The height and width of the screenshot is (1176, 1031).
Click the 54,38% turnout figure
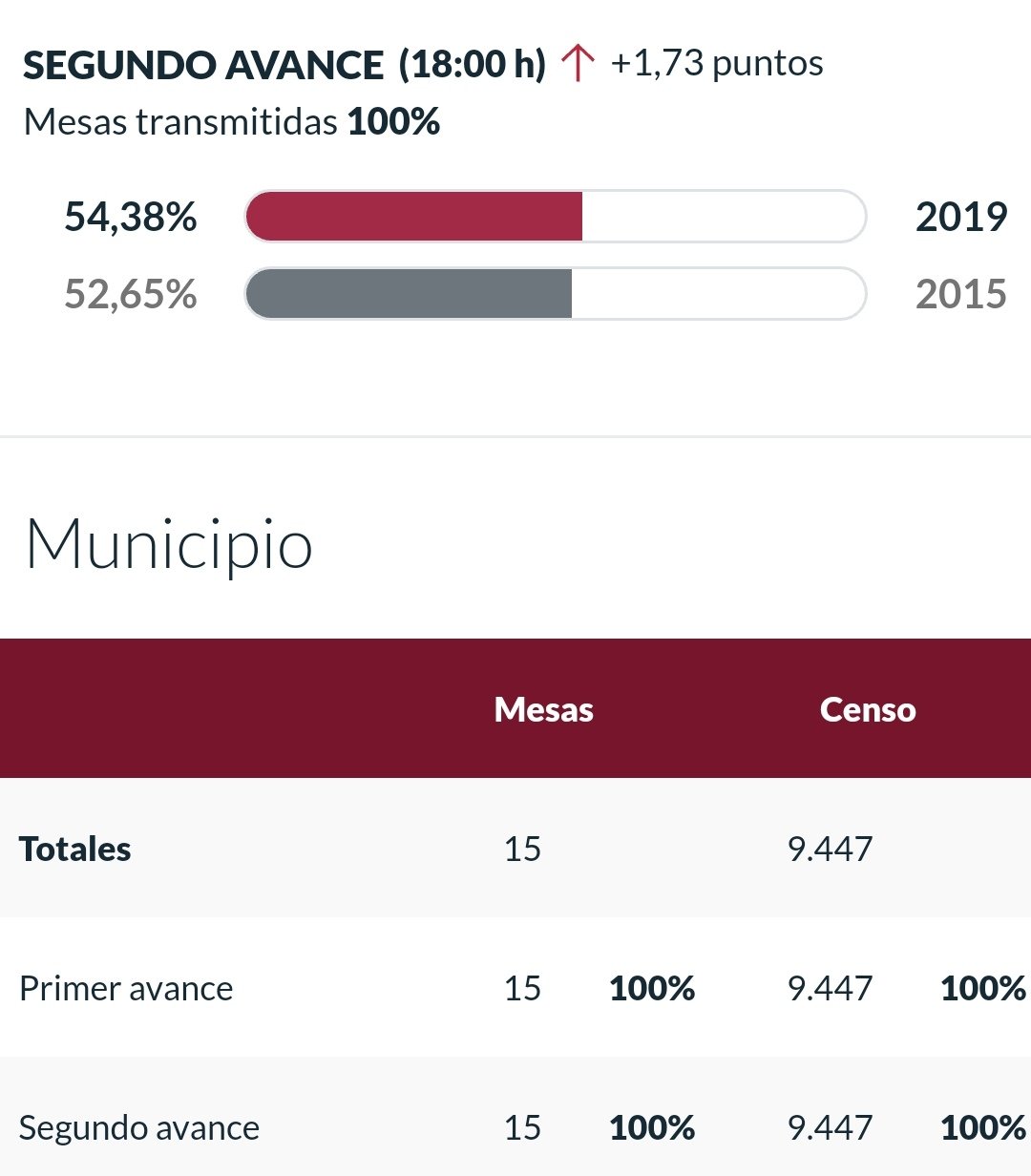[131, 217]
